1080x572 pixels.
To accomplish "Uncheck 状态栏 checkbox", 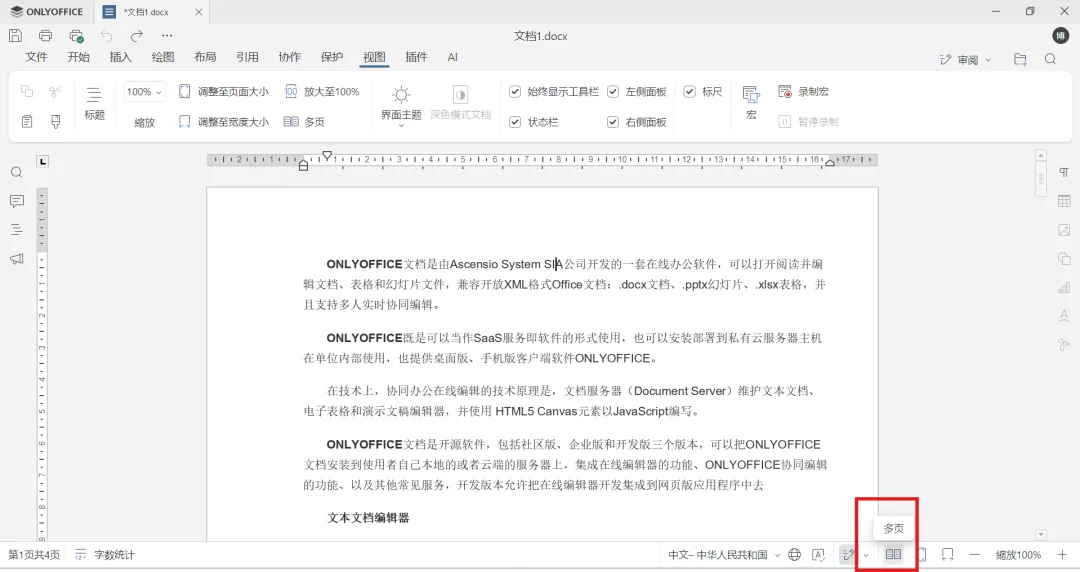I will (515, 122).
